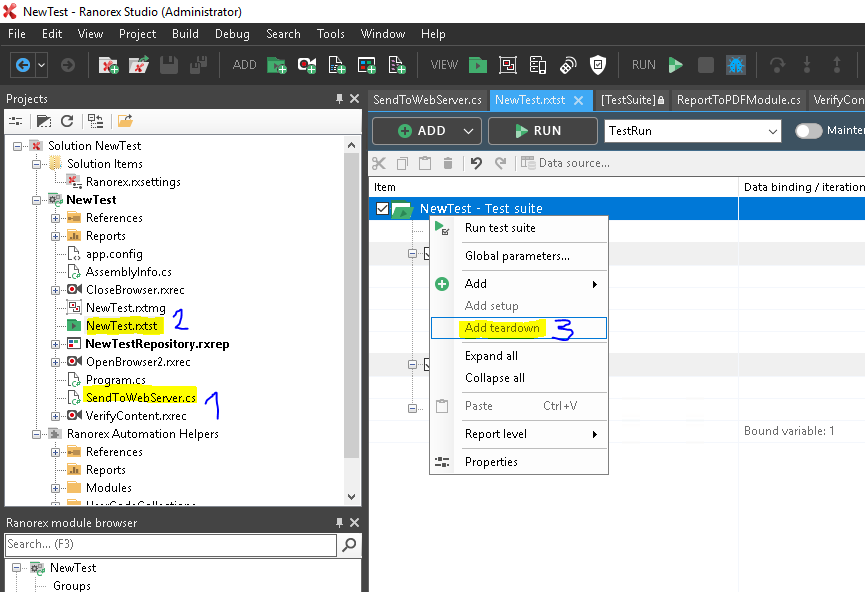
Task: Open the File menu
Action: coord(17,34)
